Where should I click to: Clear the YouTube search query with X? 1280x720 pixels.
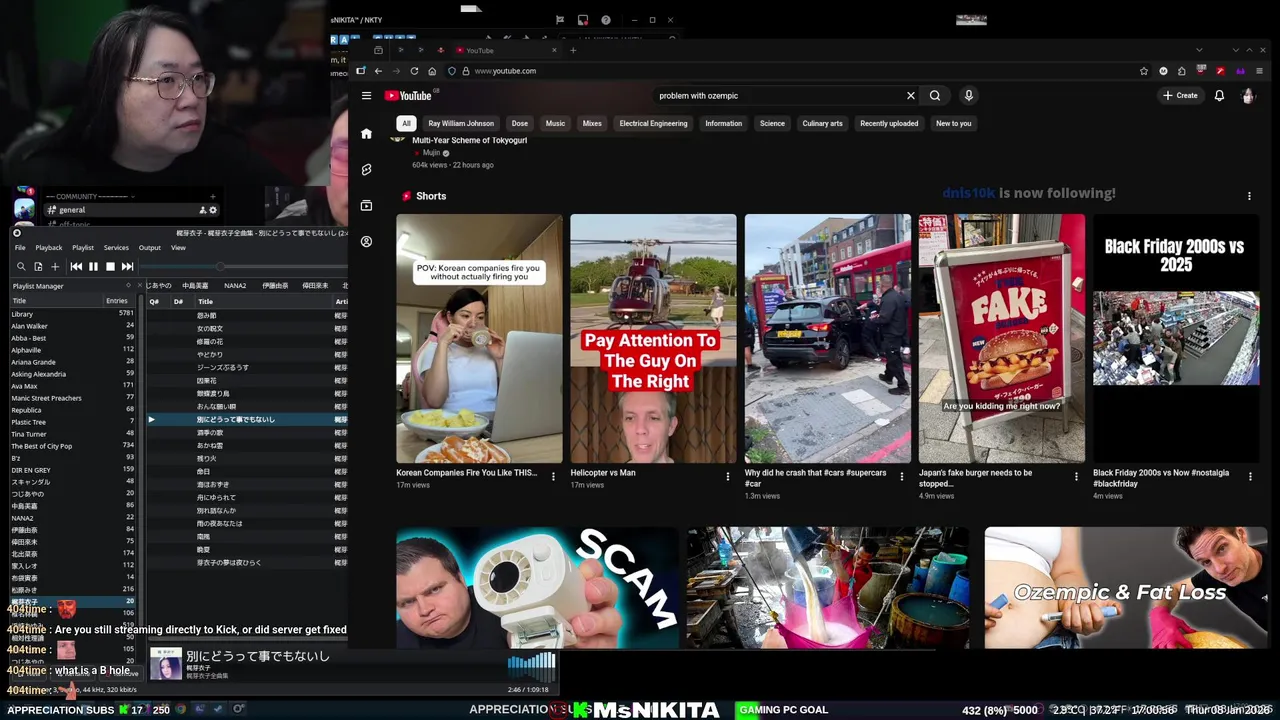(x=910, y=96)
